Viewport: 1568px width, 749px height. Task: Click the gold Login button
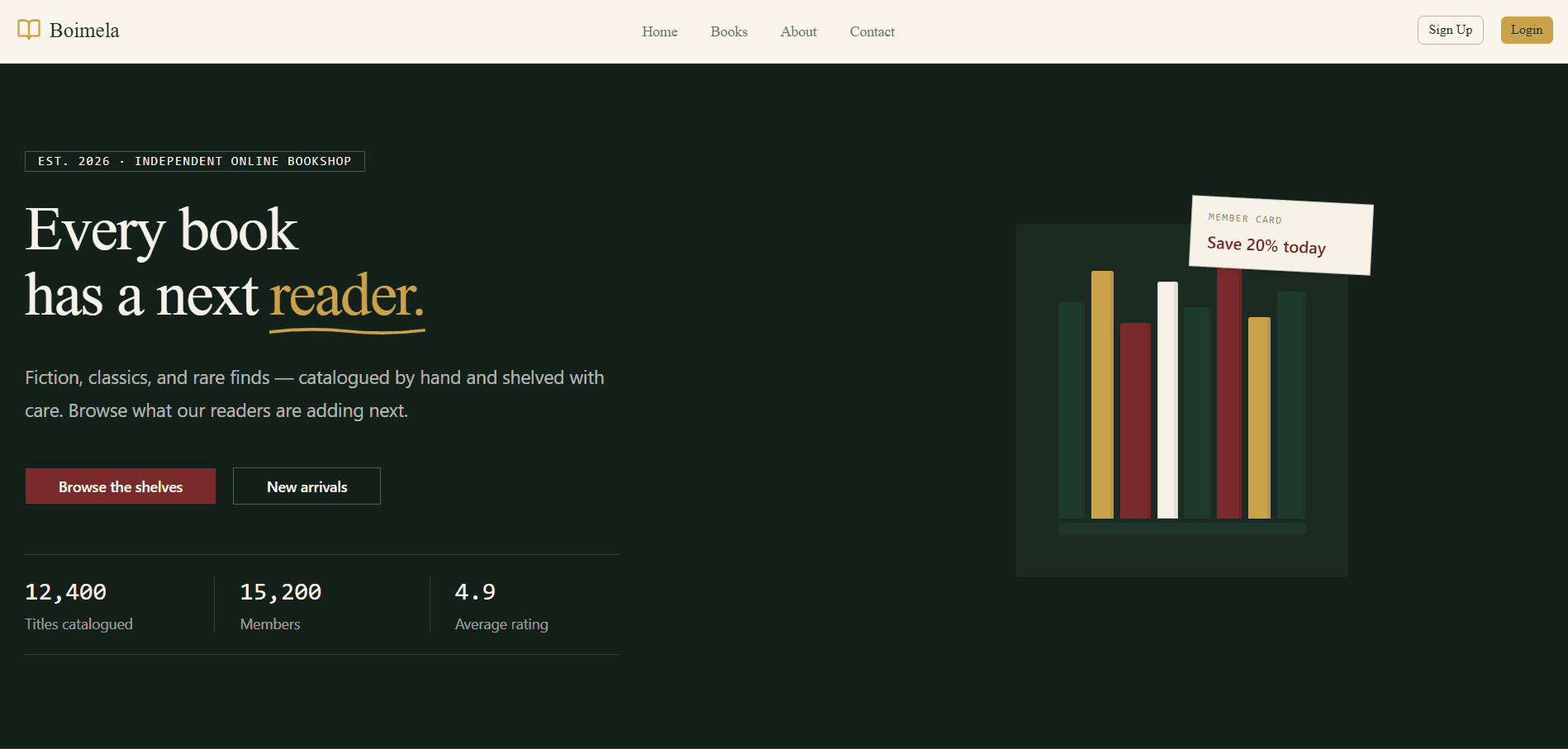1526,30
